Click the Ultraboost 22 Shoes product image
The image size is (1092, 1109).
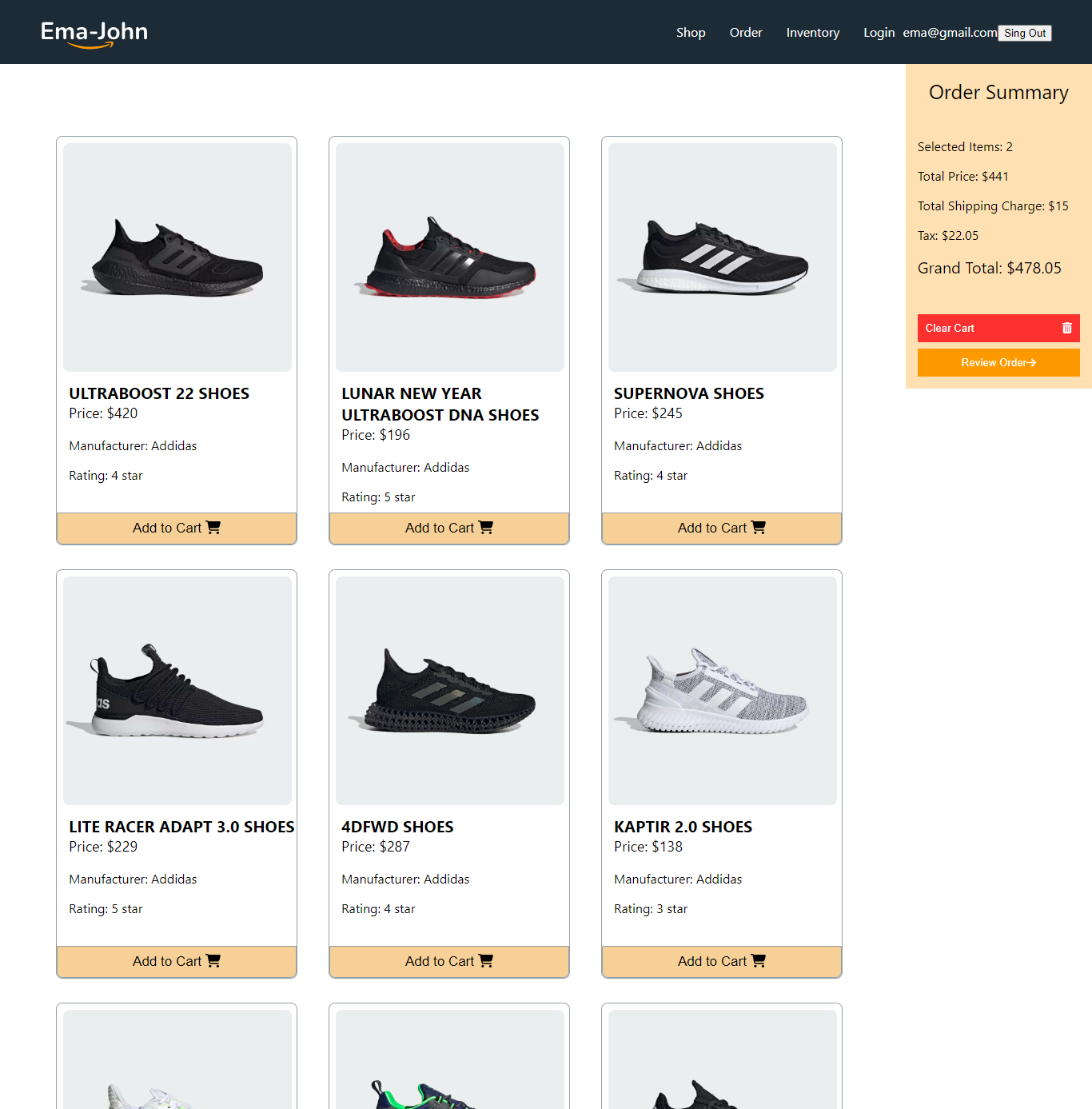(177, 257)
